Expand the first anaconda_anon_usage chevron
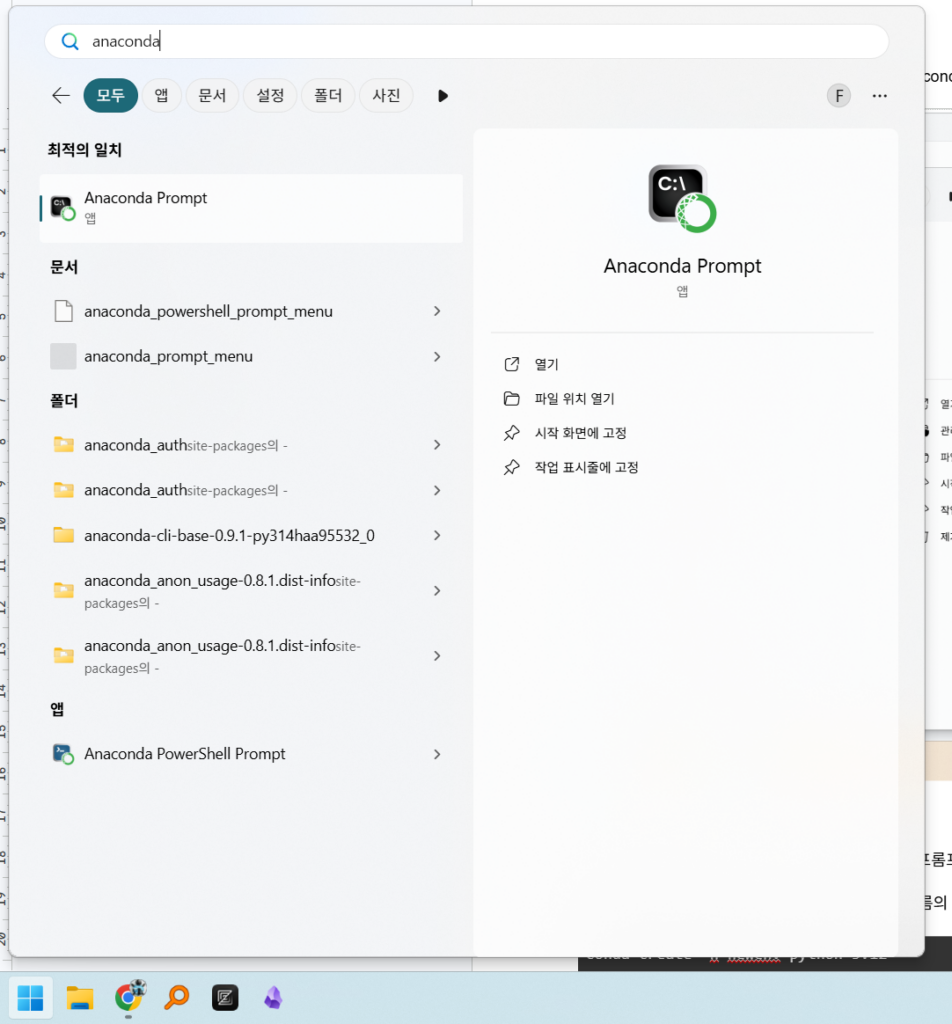The width and height of the screenshot is (952, 1024). coord(437,591)
